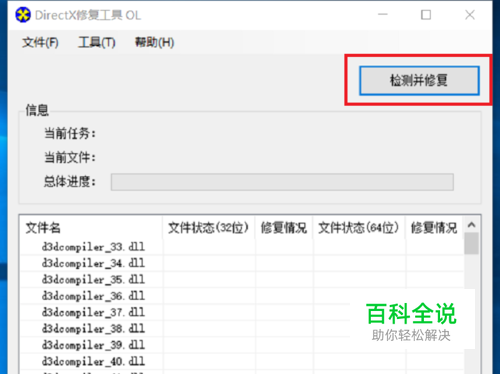500x374 pixels.
Task: Maximize the DirectX repair tool window
Action: 426,15
